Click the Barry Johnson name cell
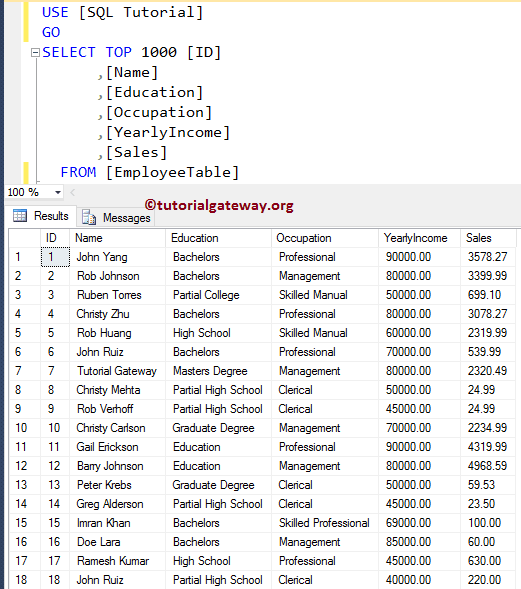The image size is (521, 589). [x=117, y=466]
